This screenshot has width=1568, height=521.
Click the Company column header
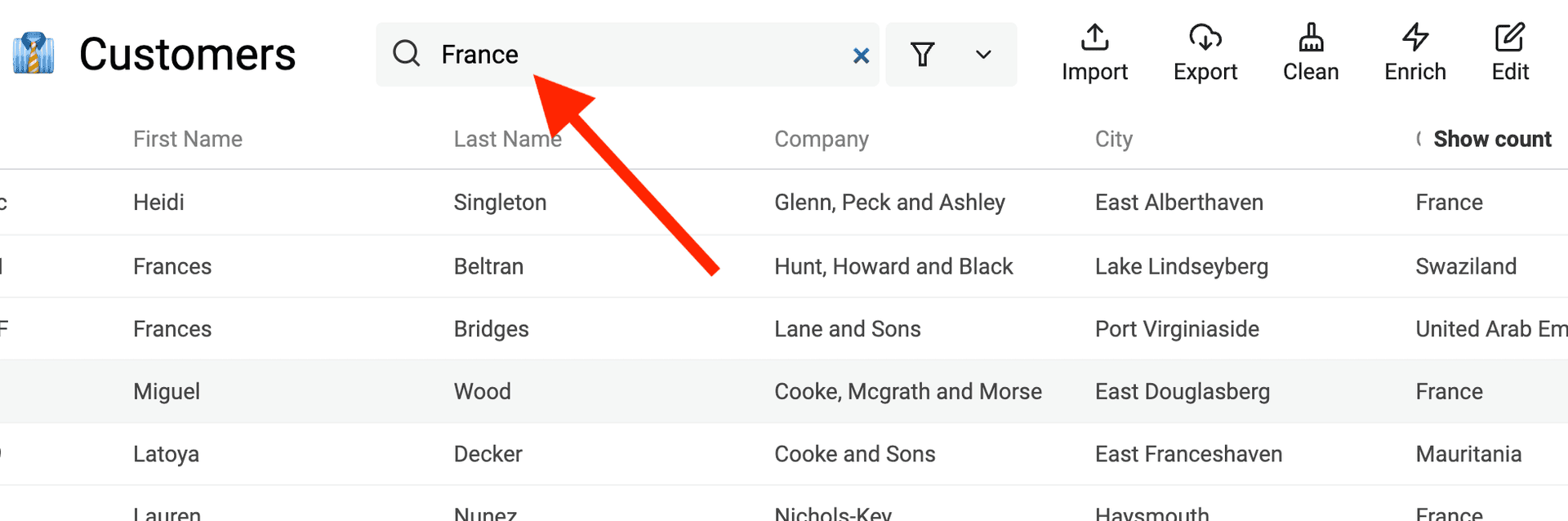pos(821,140)
